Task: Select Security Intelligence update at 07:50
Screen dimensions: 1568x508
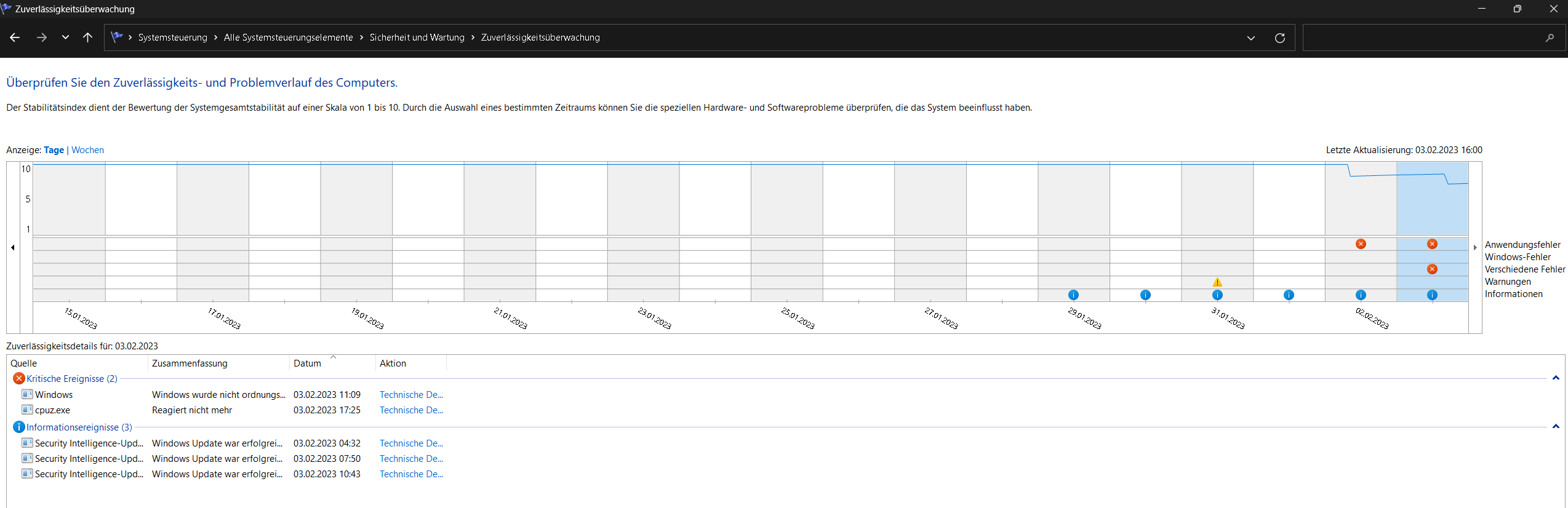Action: pos(231,459)
